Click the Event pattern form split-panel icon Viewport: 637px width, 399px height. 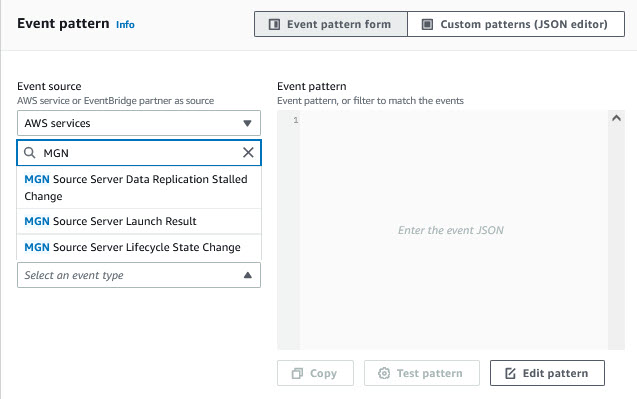[274, 24]
